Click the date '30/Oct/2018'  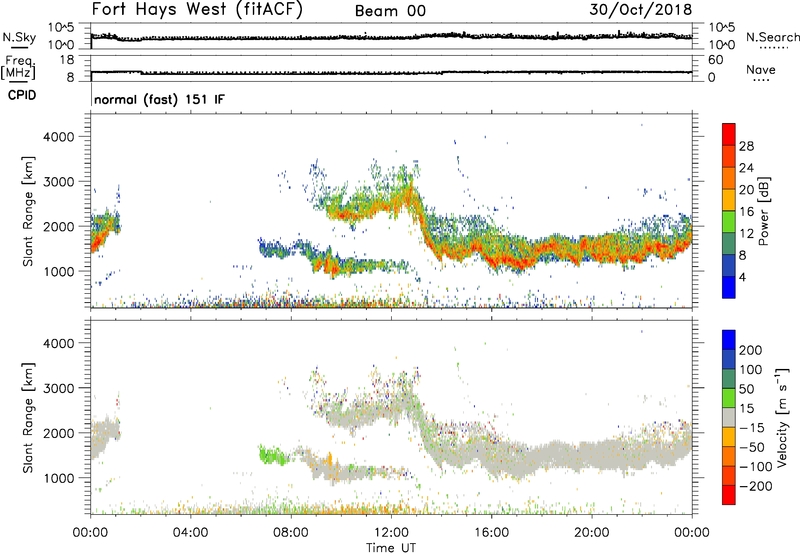coord(641,9)
